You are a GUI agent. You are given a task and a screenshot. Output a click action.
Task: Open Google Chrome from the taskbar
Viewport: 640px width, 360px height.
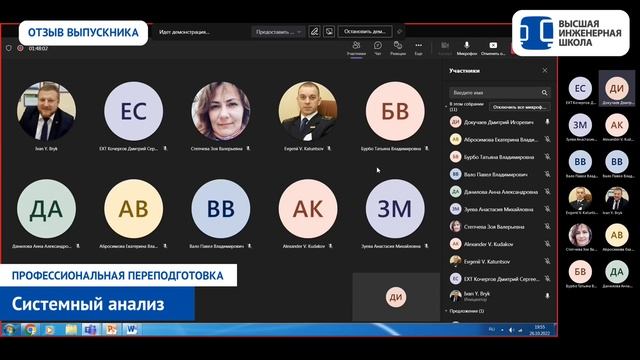pyautogui.click(x=30, y=329)
